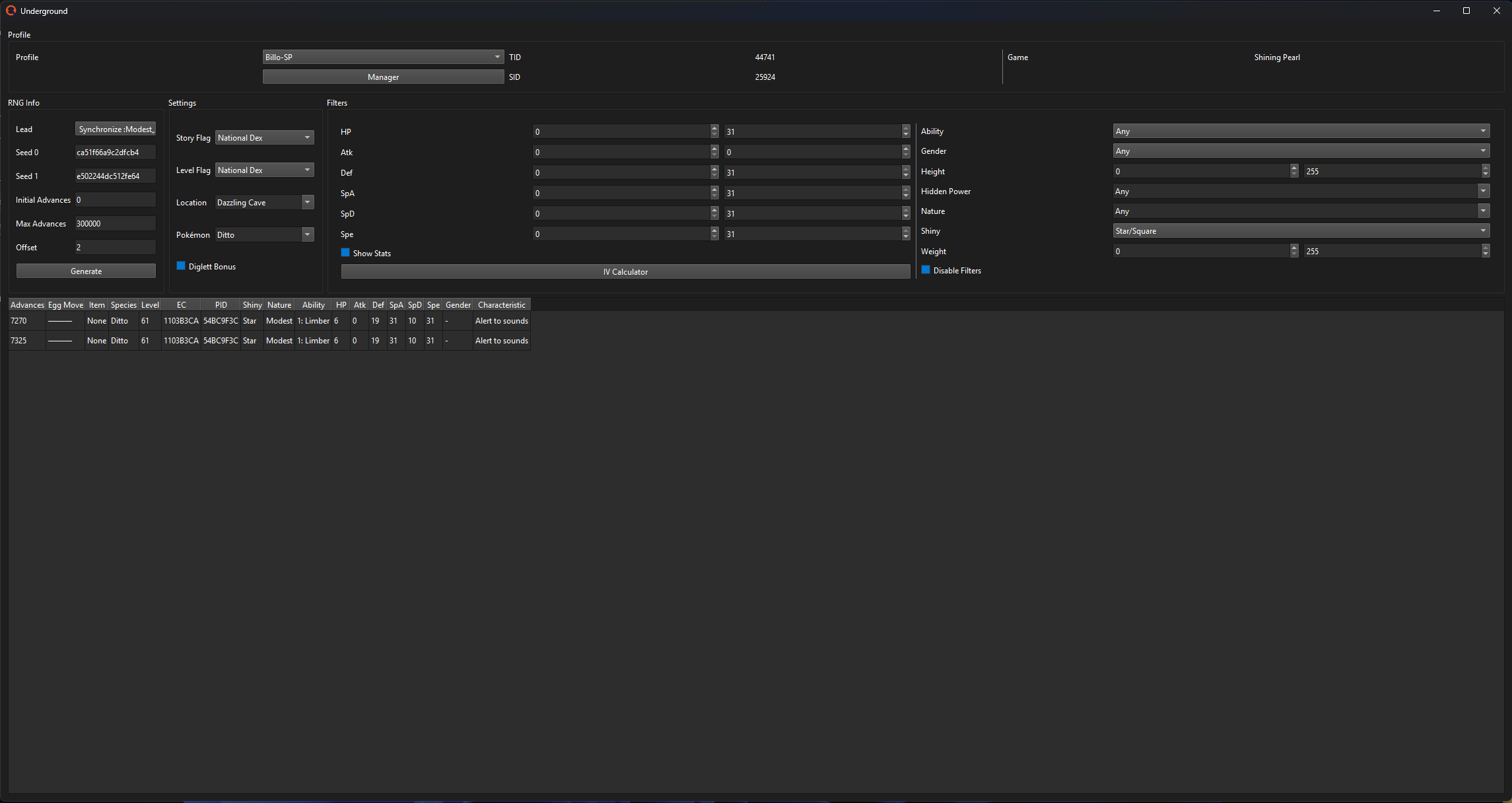
Task: Decrease Atk minimum with down arrow
Action: coord(714,156)
